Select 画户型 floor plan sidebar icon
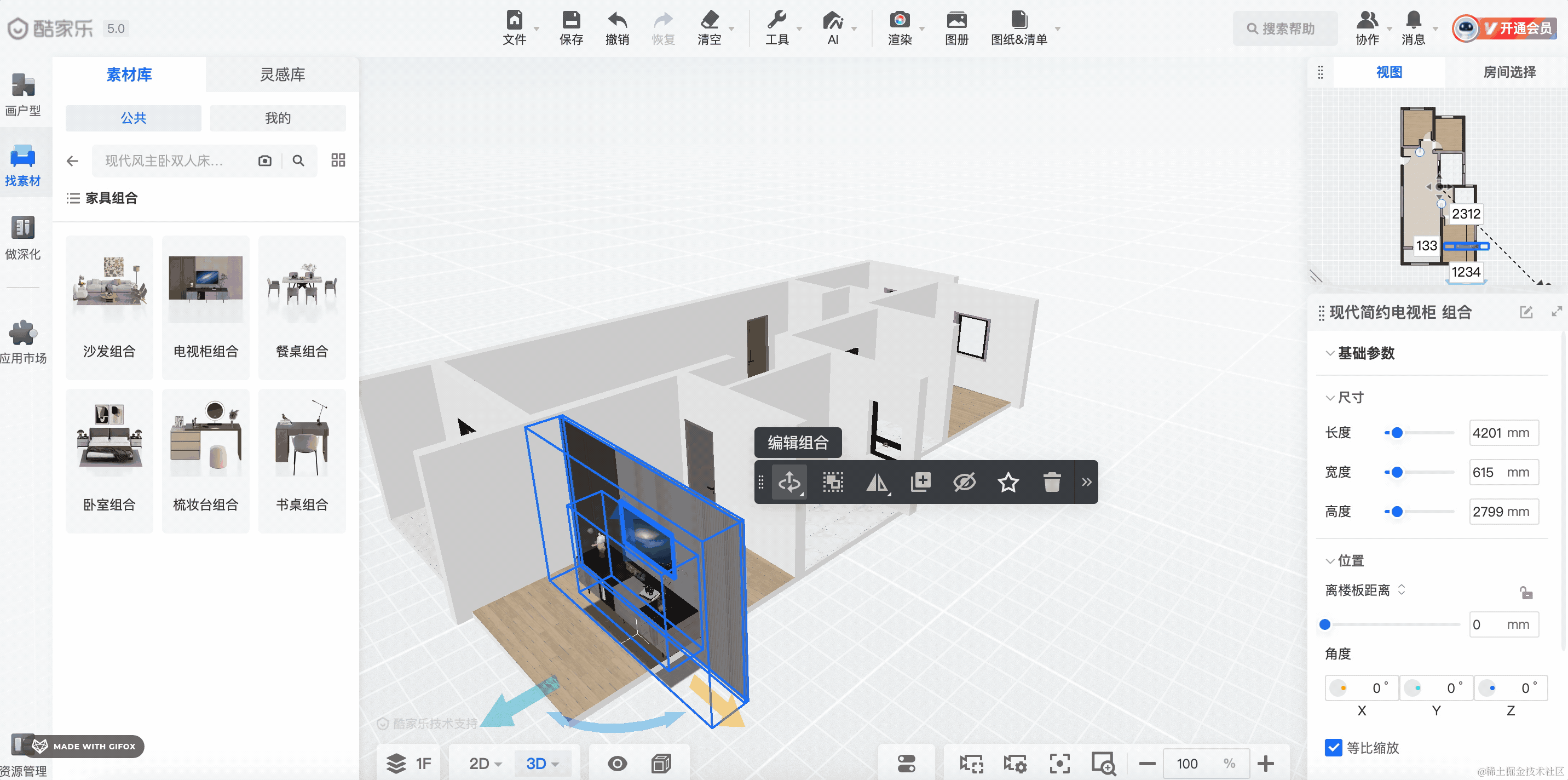The image size is (1568, 780). click(x=23, y=85)
